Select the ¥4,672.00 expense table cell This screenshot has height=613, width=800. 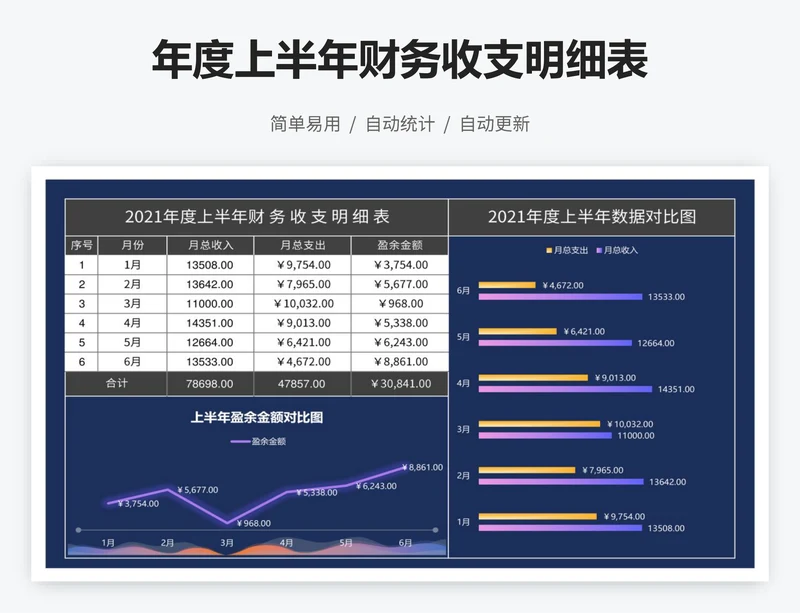click(303, 362)
